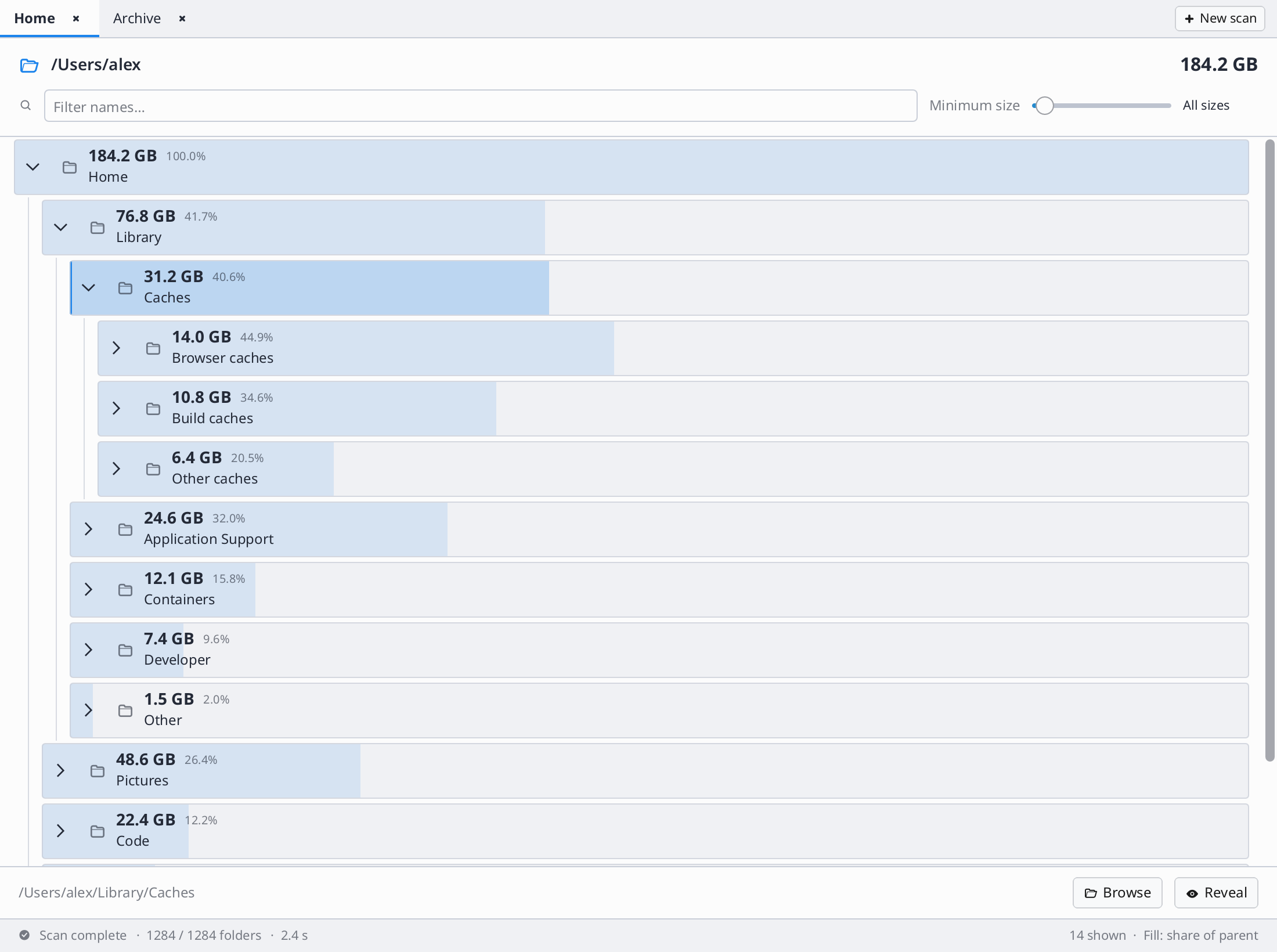Click the Browse button

1117,893
